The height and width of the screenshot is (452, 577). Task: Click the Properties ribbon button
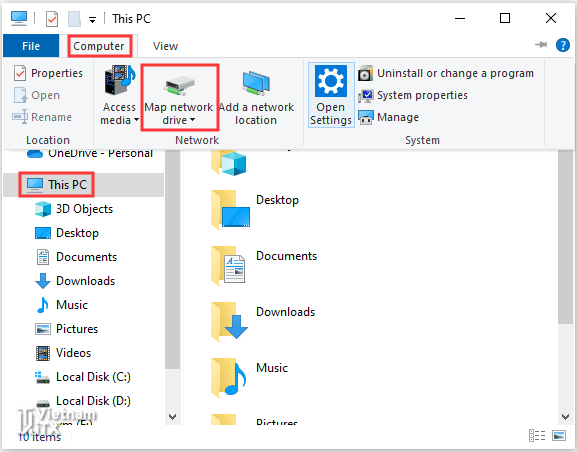coord(48,73)
